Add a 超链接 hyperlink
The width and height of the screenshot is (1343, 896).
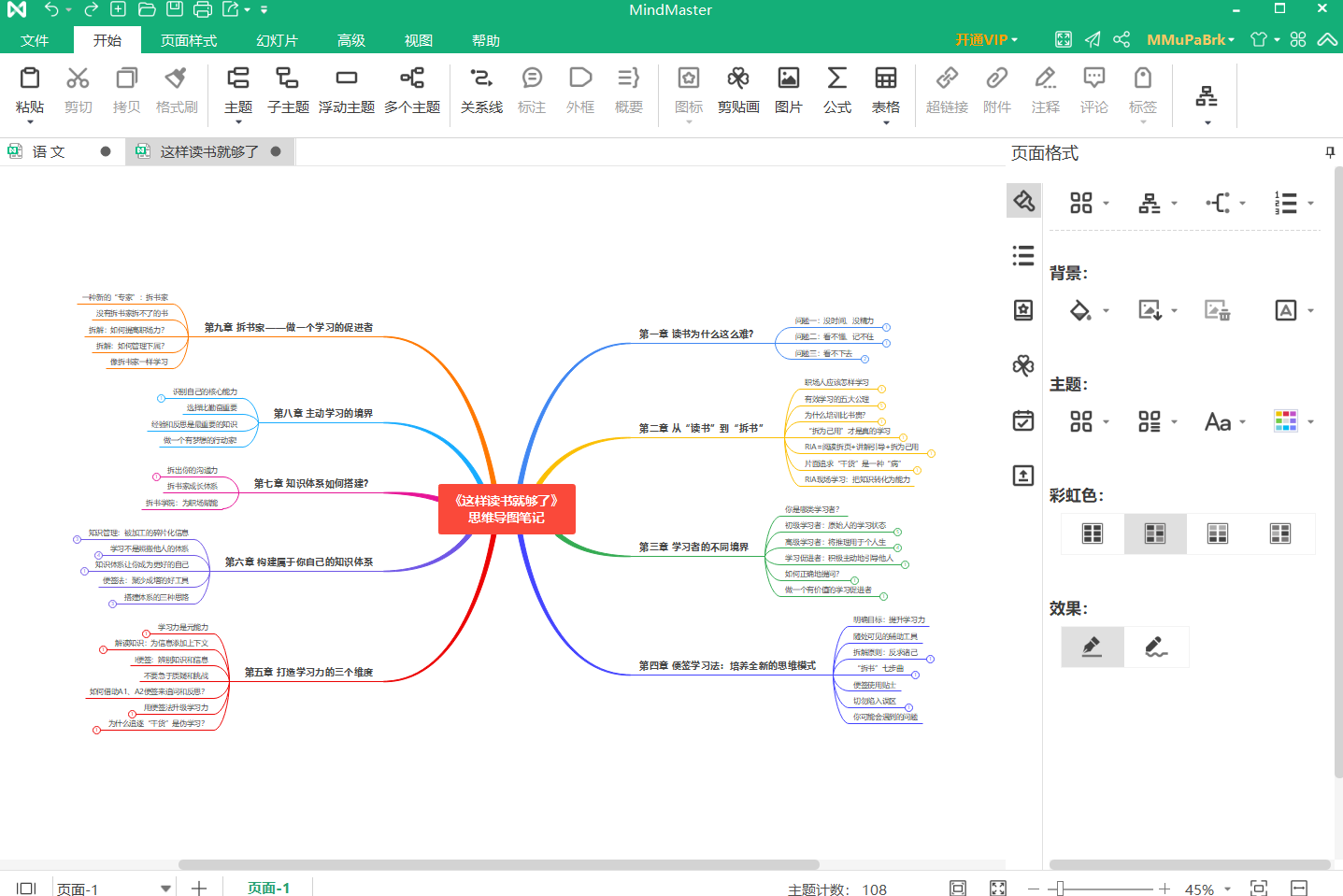click(947, 91)
